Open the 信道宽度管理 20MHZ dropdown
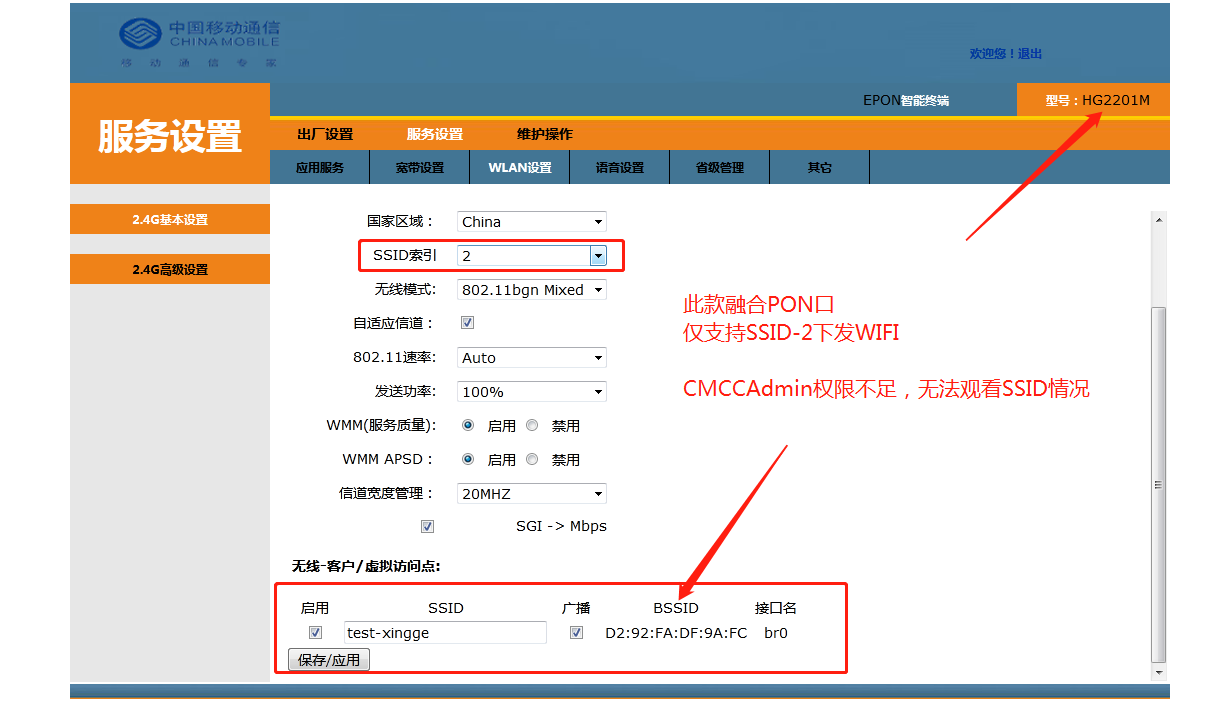Viewport: 1210px width, 728px height. coord(531,493)
